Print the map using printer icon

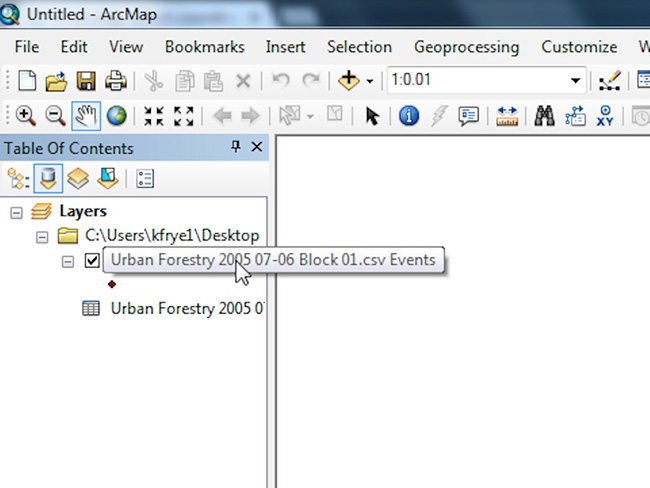click(x=116, y=80)
